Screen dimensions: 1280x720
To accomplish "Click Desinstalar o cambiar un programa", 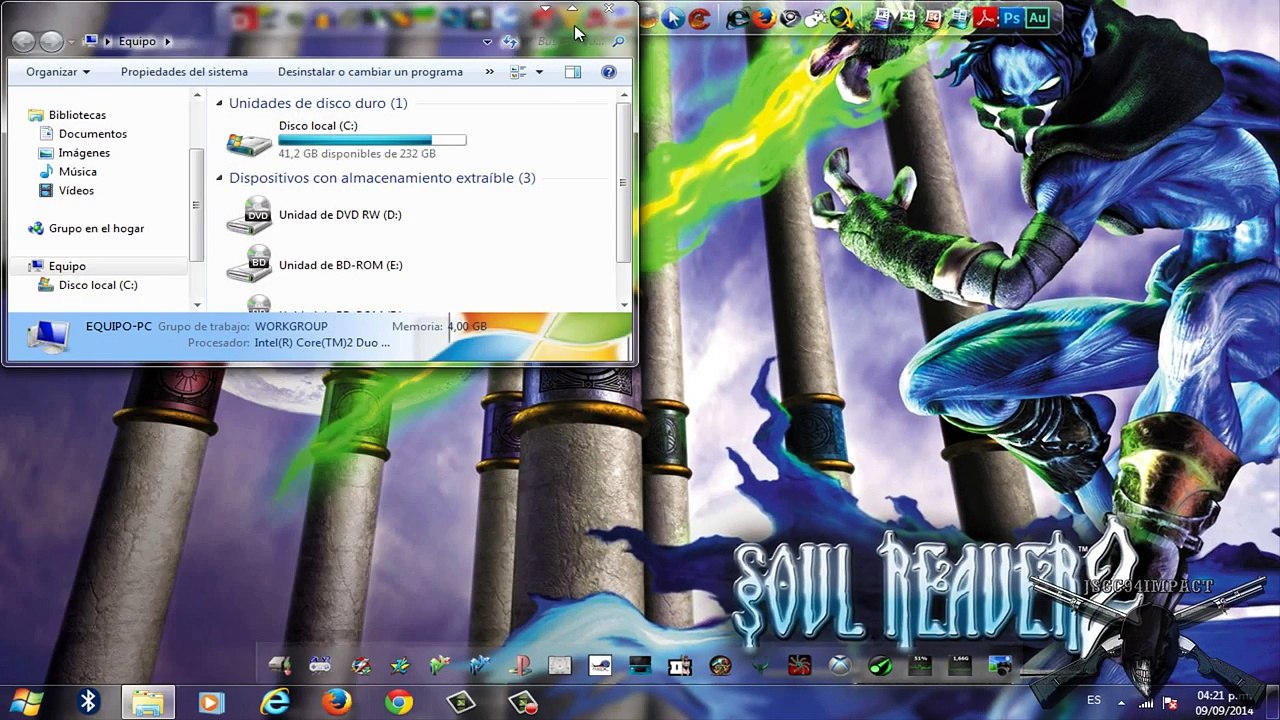I will (x=370, y=72).
